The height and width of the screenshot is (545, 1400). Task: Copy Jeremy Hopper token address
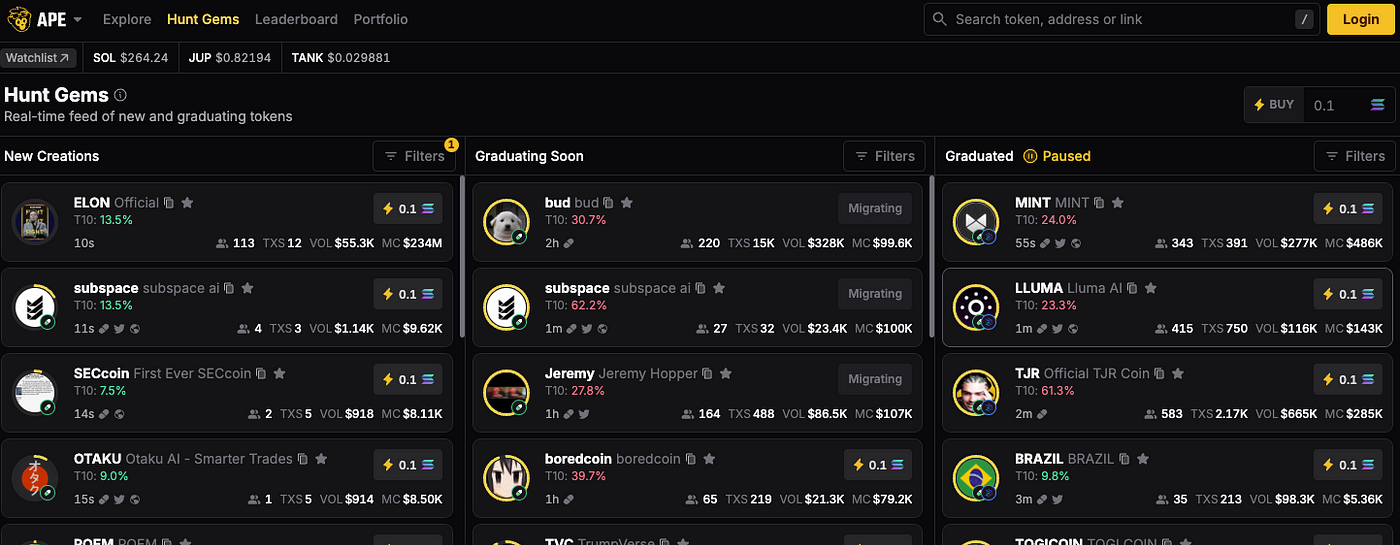(x=708, y=373)
